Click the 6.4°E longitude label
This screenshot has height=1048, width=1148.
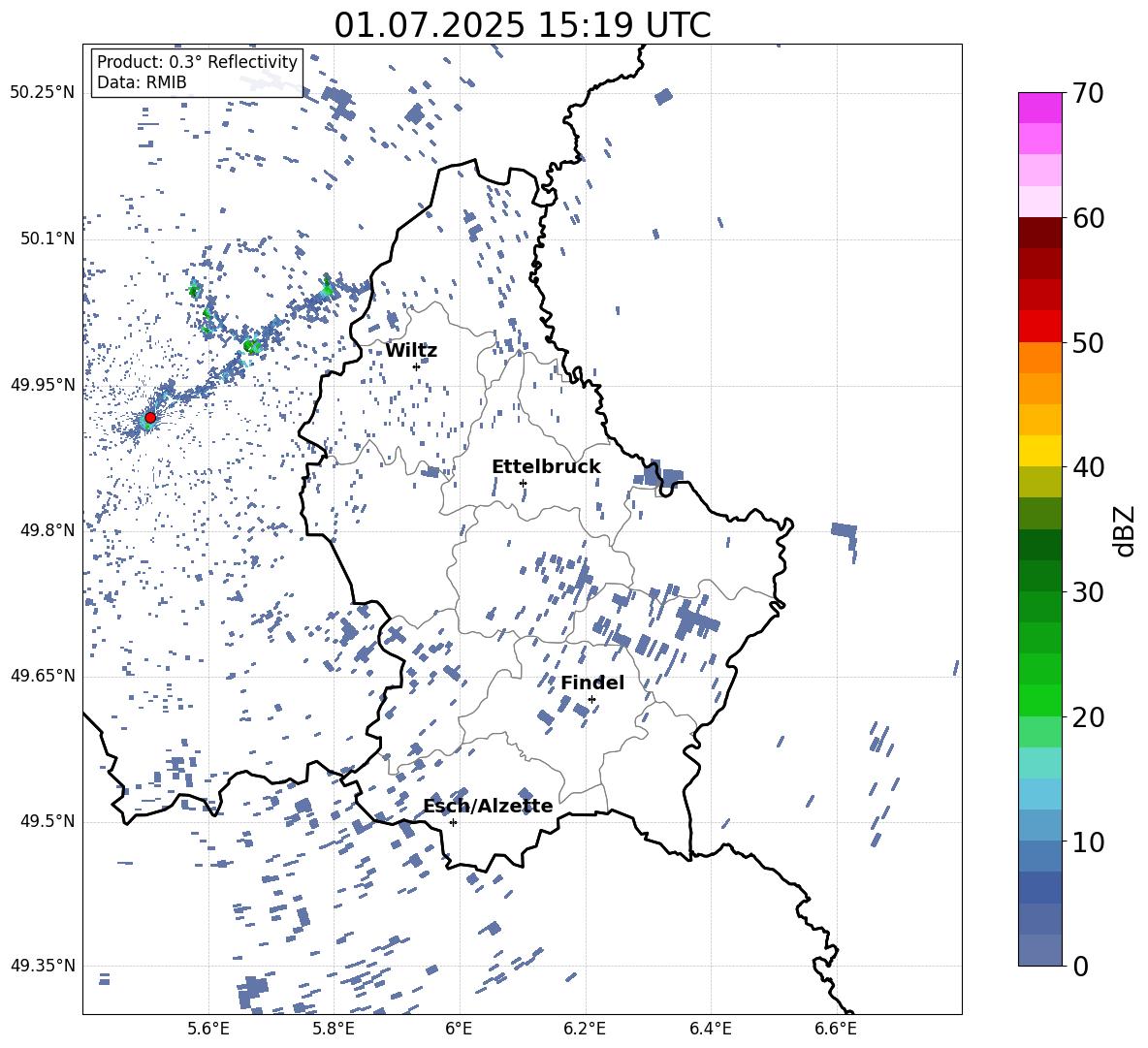(710, 1030)
